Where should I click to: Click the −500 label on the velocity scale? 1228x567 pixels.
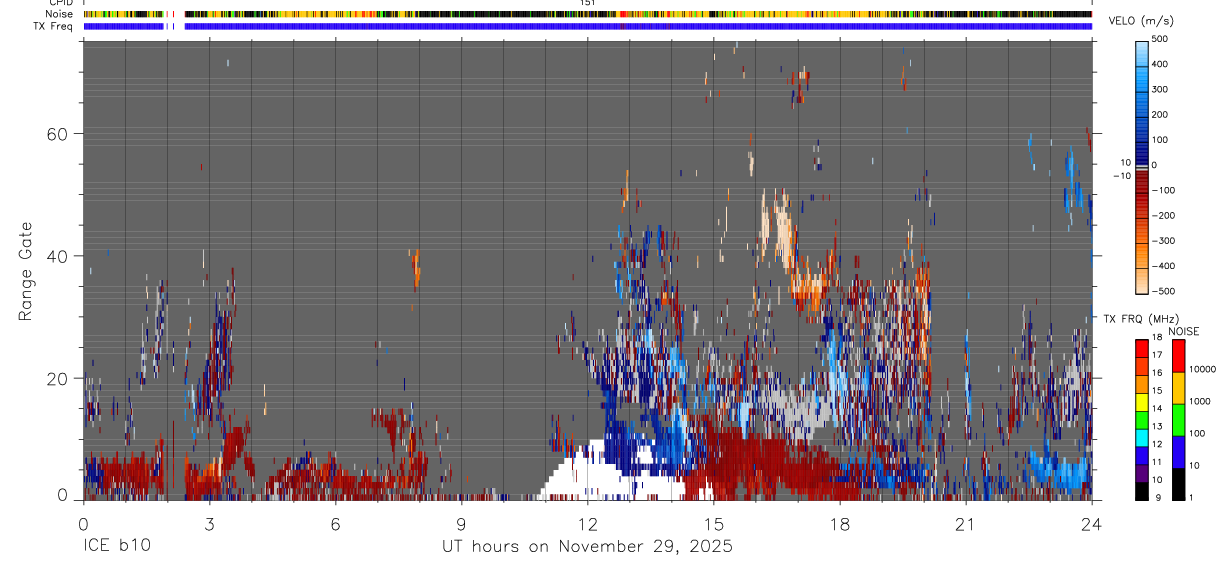point(1162,291)
